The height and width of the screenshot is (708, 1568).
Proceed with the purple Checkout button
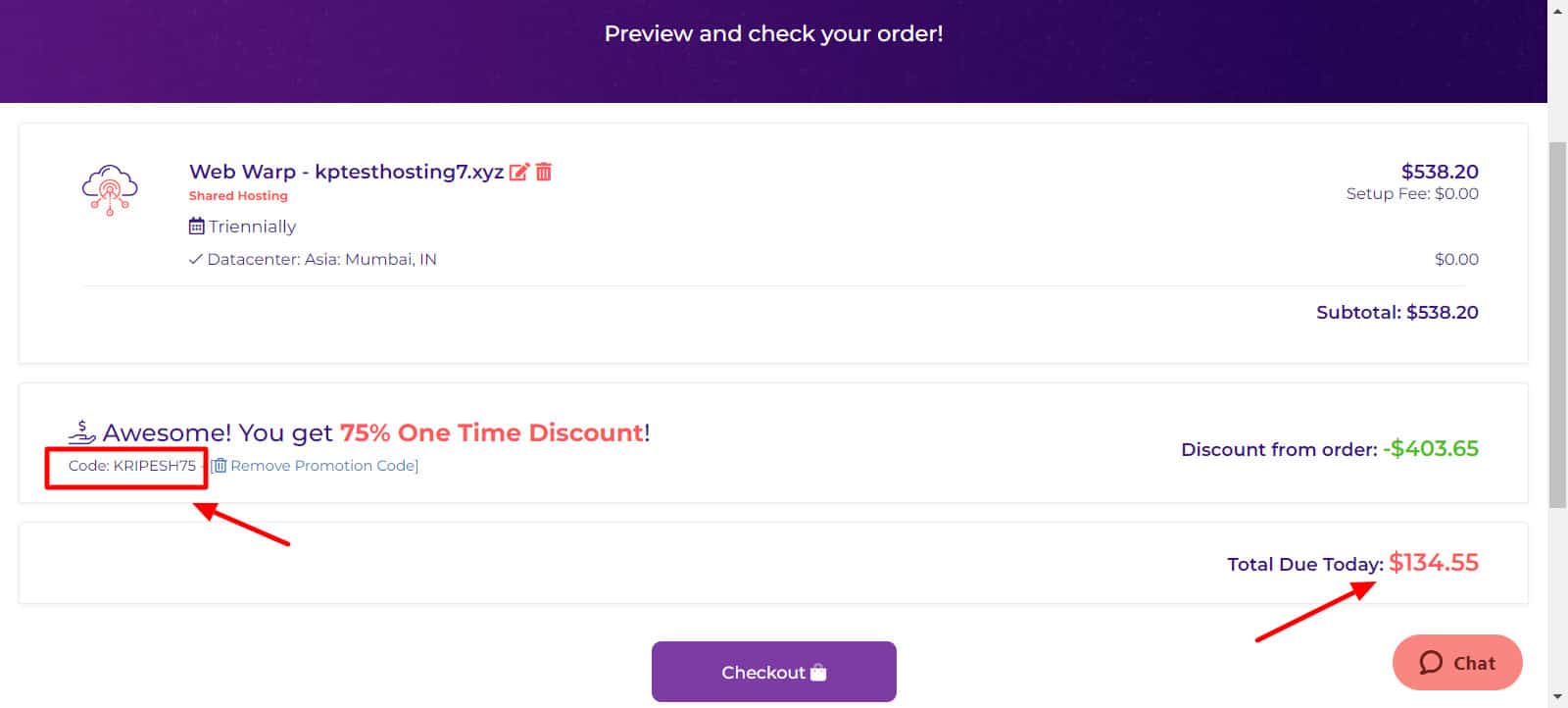tap(774, 672)
